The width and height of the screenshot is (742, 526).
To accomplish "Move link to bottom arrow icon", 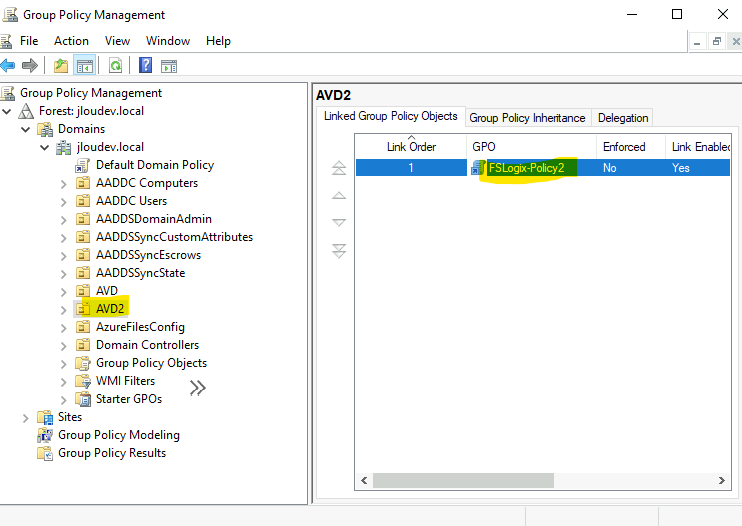I will coord(339,251).
